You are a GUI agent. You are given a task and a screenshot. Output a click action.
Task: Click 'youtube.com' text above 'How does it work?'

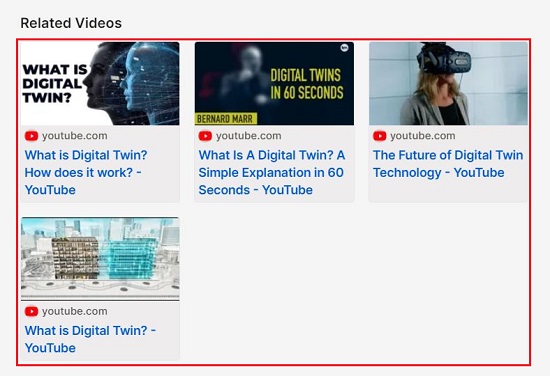75,136
